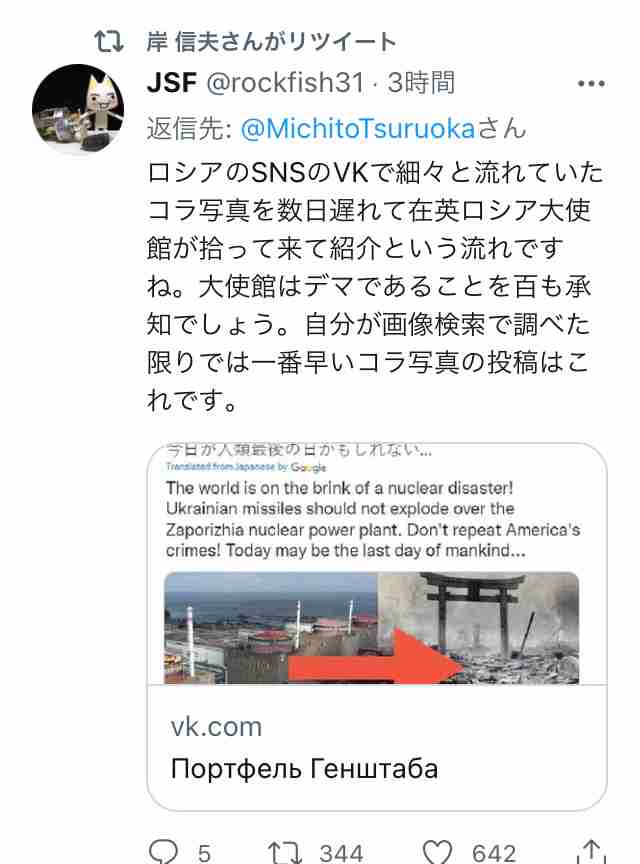640x864 pixels.
Task: Open JSF profile avatar picture
Action: 78,109
